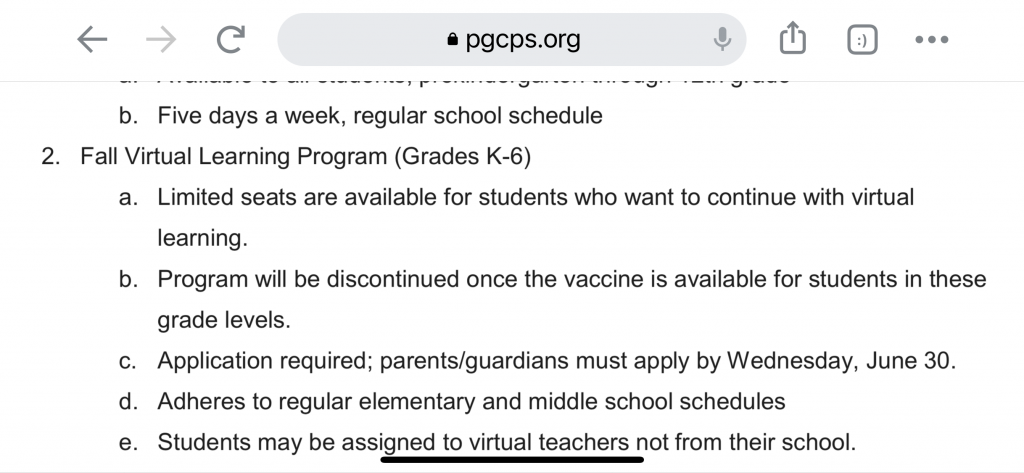
Task: Open the share sheet icon
Action: (793, 38)
